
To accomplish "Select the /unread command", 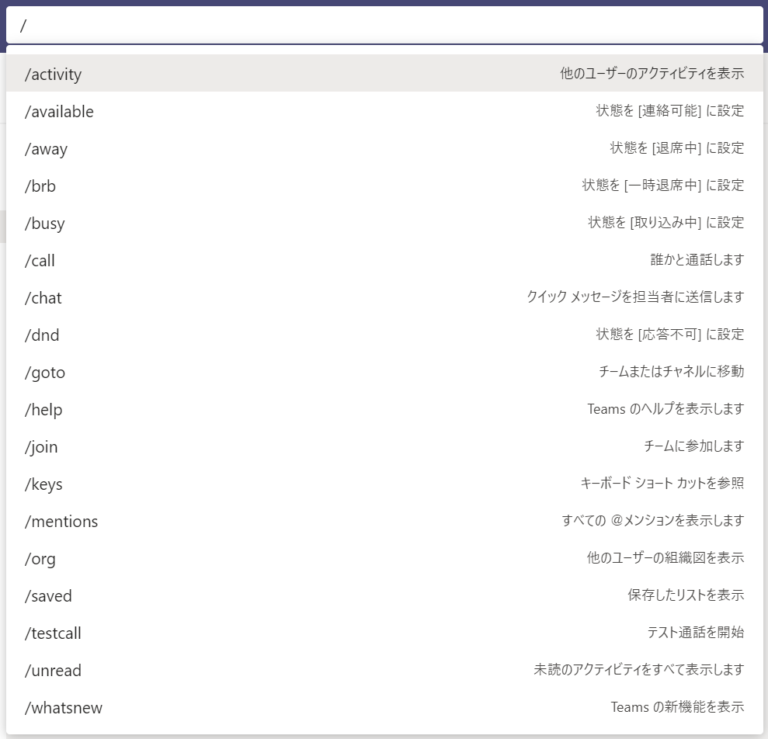I will 53,670.
